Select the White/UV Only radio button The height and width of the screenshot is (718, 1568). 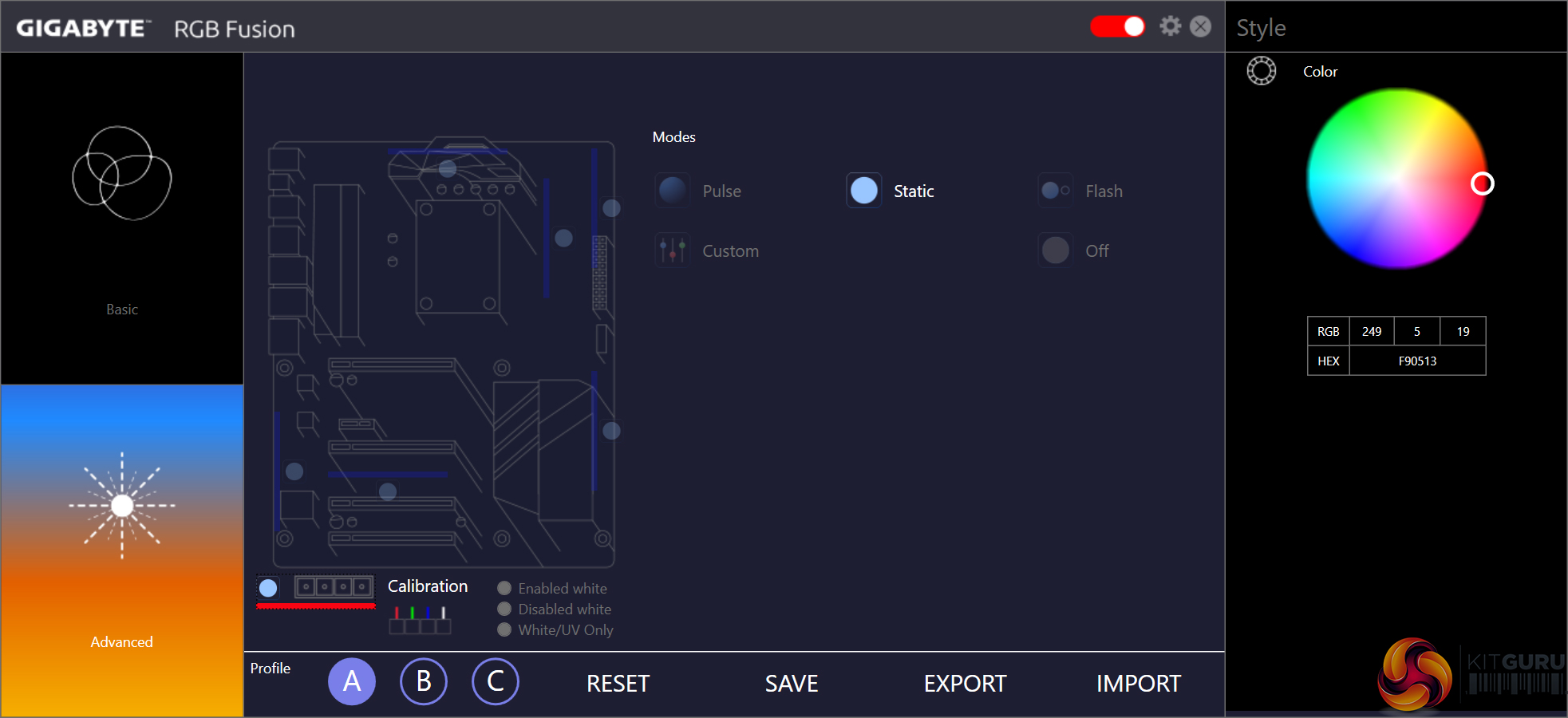[x=504, y=629]
